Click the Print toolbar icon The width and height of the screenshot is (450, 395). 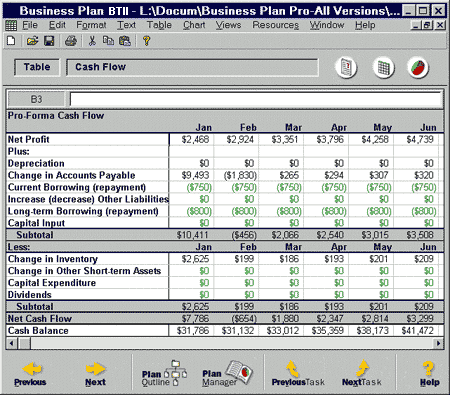71,41
